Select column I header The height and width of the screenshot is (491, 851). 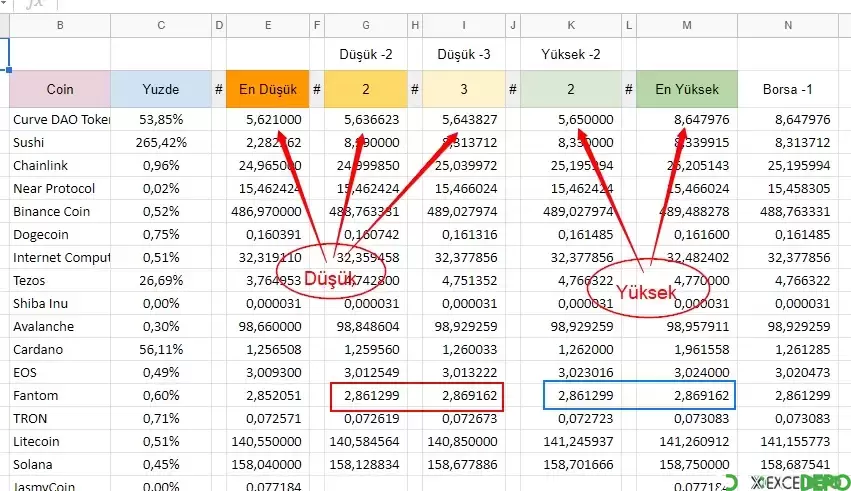[x=463, y=25]
